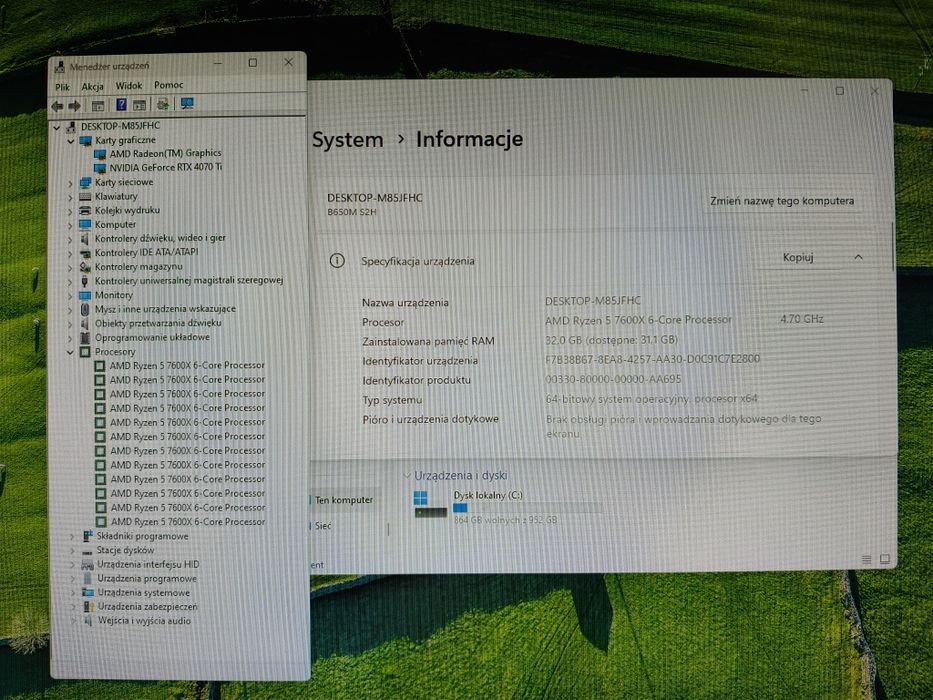Open the Akcja menu

tap(92, 87)
